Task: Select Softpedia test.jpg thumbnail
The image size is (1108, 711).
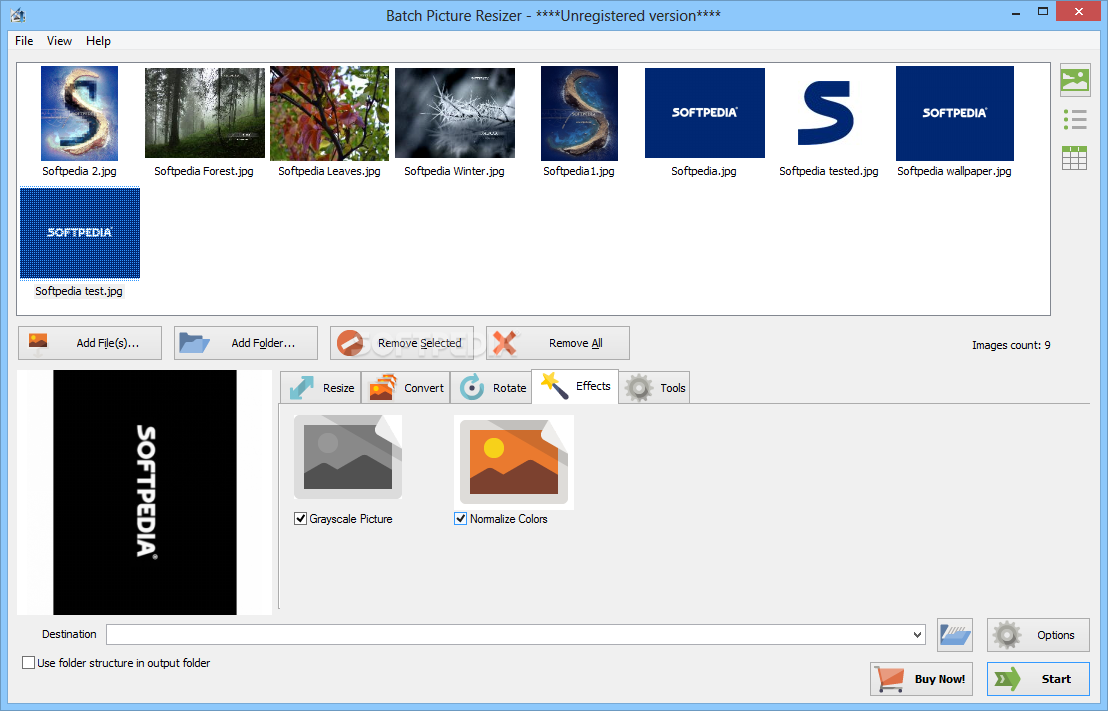Action: 80,233
